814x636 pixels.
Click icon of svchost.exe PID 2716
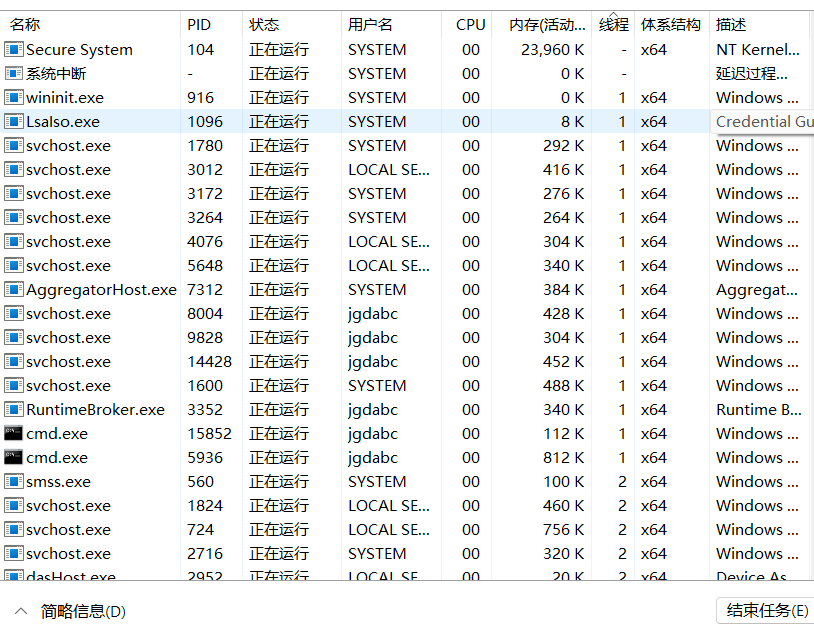pyautogui.click(x=13, y=553)
